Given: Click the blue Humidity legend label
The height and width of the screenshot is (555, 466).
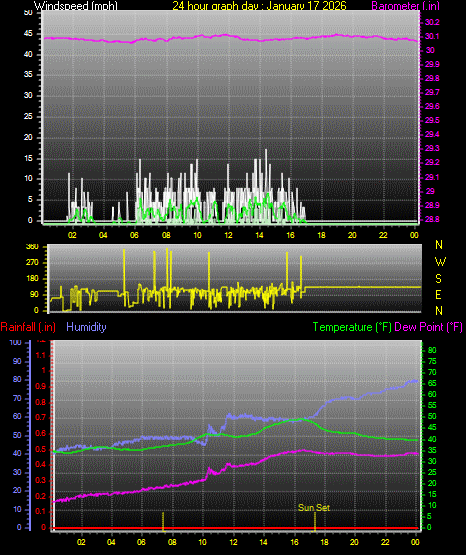Looking at the screenshot, I should coord(86,327).
